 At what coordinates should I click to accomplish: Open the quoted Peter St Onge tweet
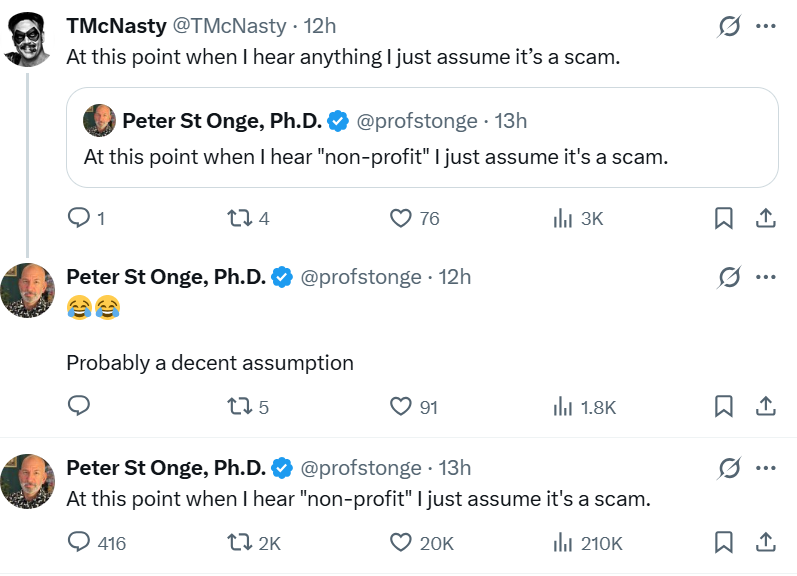tap(421, 156)
